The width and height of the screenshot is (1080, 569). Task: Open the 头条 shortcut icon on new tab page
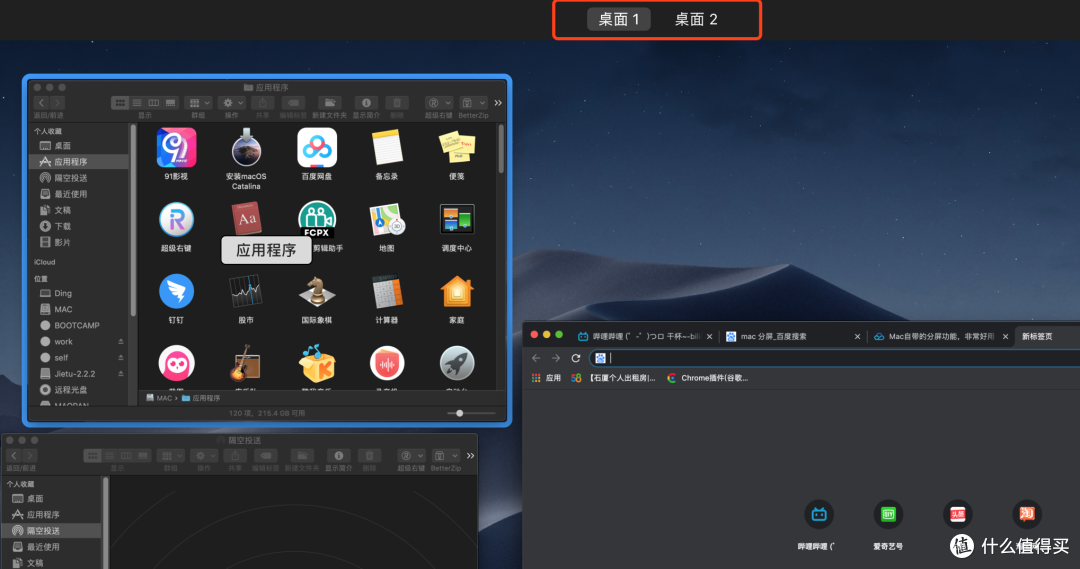957,514
